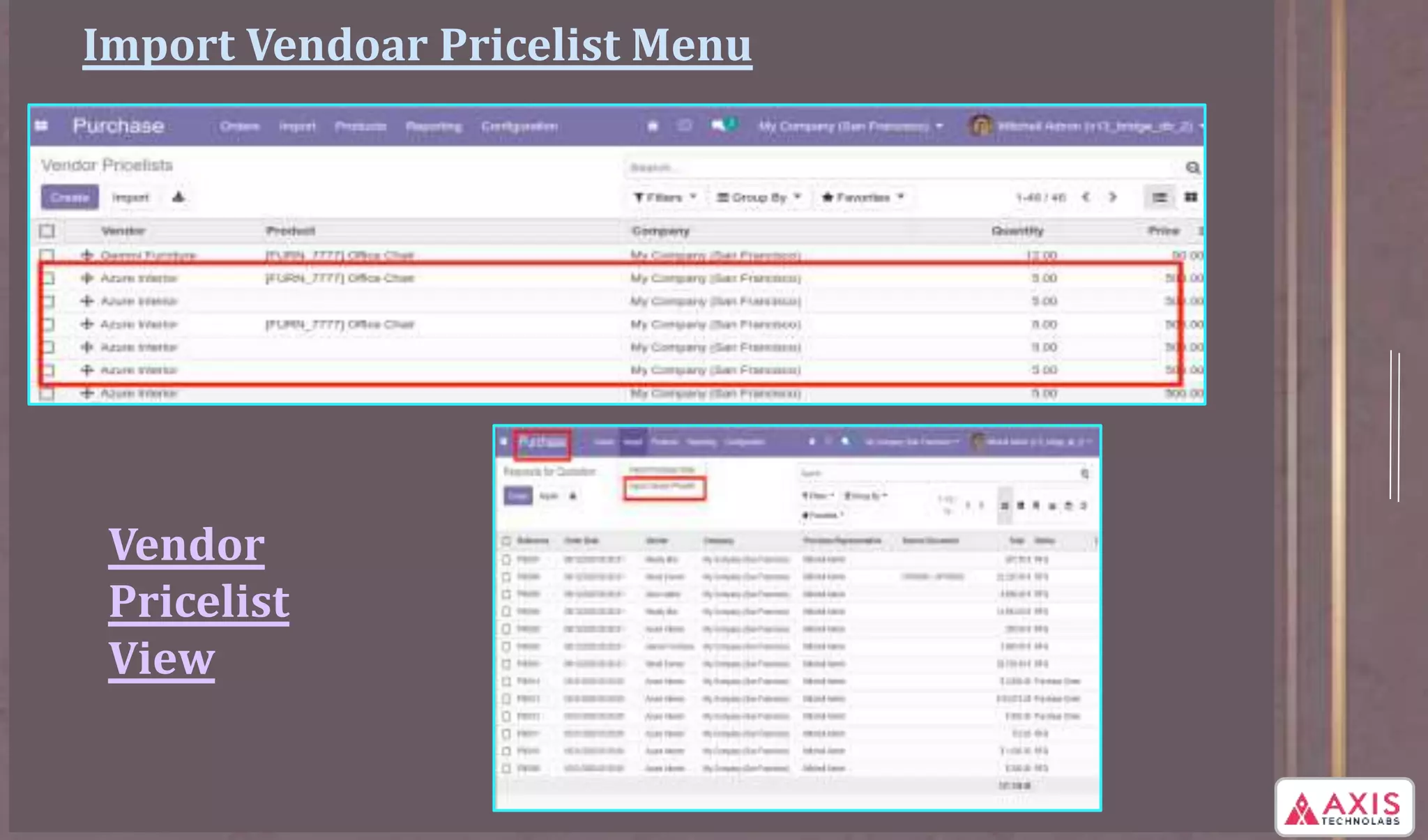Image resolution: width=1428 pixels, height=840 pixels.
Task: Open Filters dropdown in lower screenshot
Action: coord(817,496)
